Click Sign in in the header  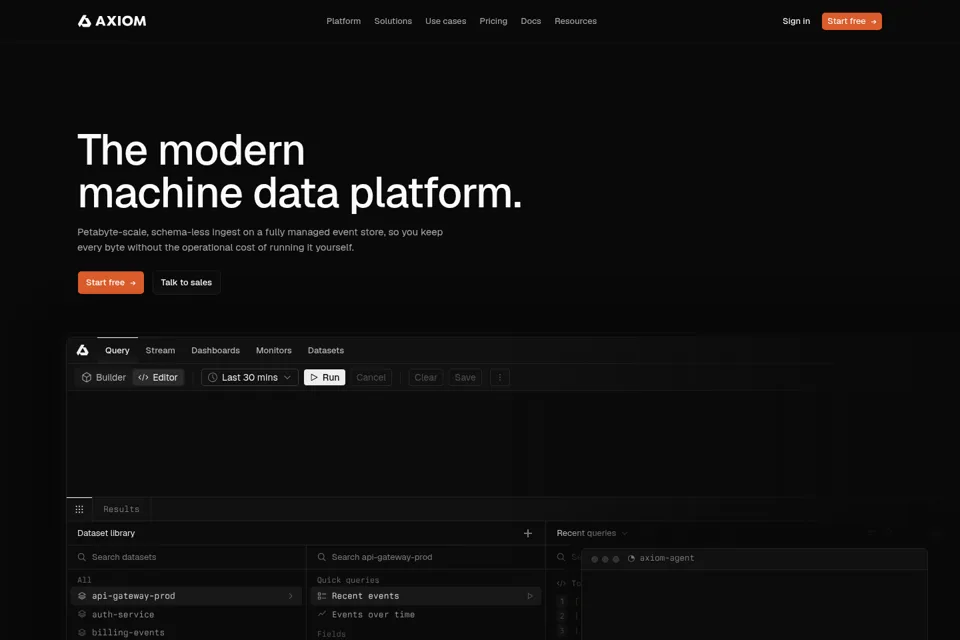point(796,21)
